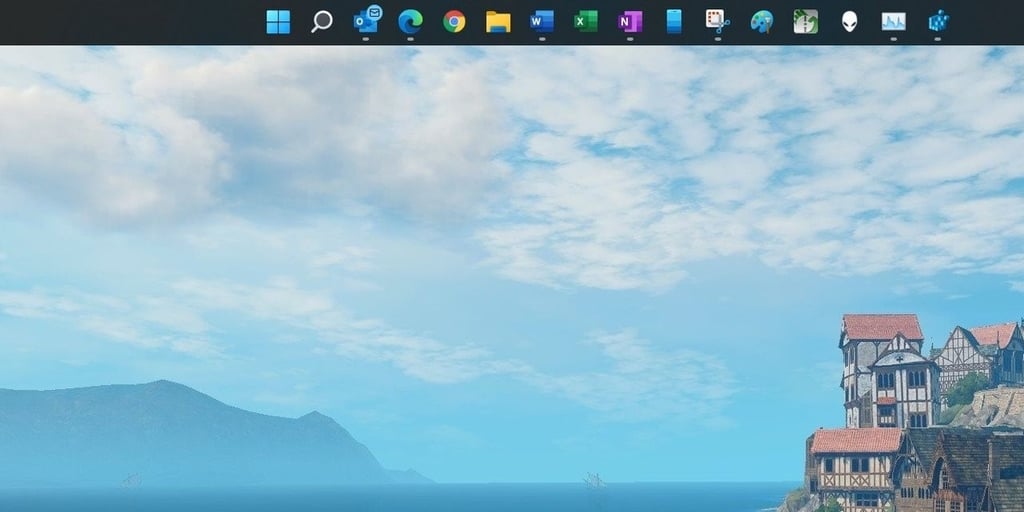Image resolution: width=1024 pixels, height=512 pixels.
Task: Open the Windows Start menu
Action: point(278,22)
